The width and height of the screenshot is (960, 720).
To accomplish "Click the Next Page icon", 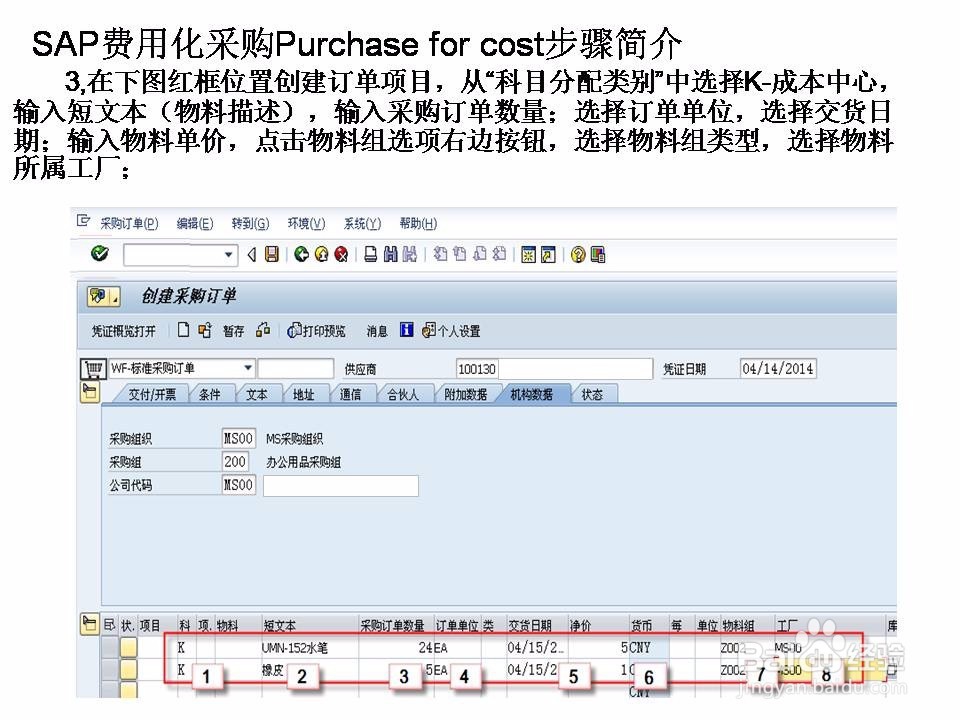I will (x=480, y=254).
